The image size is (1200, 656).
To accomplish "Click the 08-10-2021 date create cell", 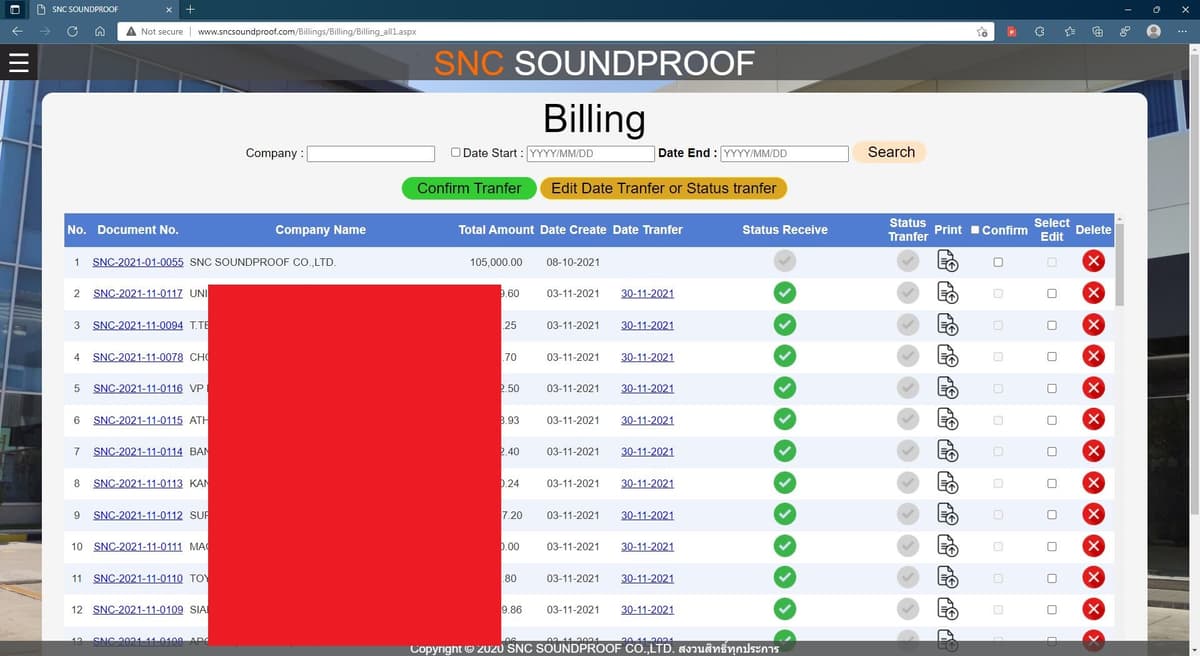I will (x=573, y=262).
